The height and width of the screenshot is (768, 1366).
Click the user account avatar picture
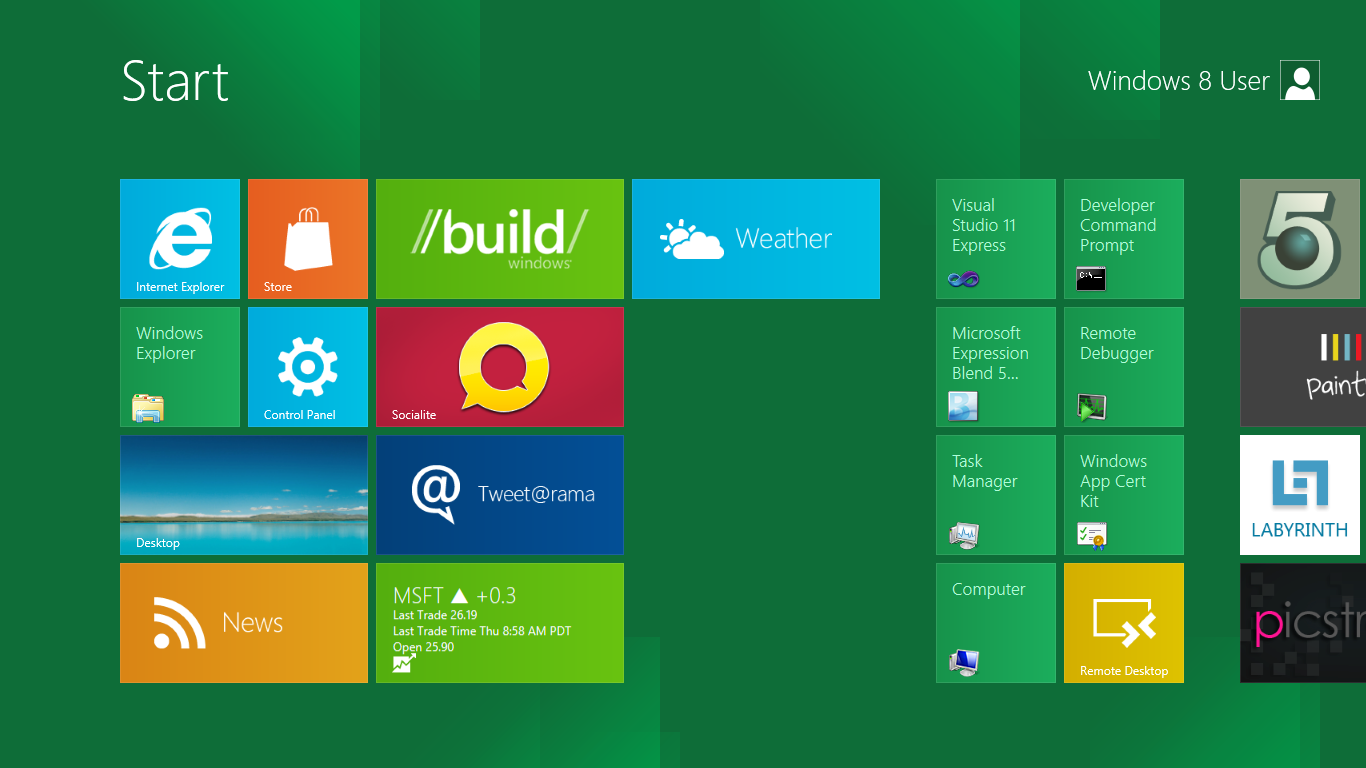point(1300,80)
